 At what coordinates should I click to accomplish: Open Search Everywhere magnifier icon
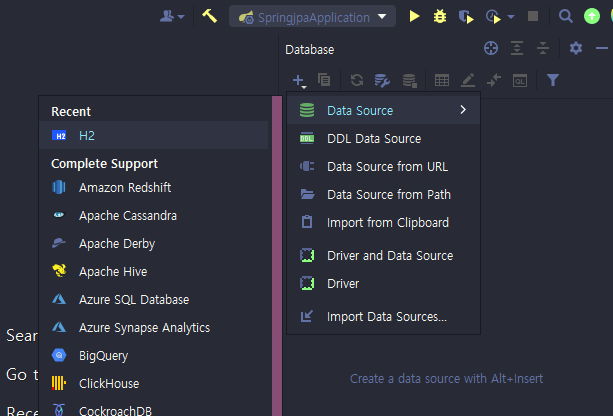[x=566, y=16]
